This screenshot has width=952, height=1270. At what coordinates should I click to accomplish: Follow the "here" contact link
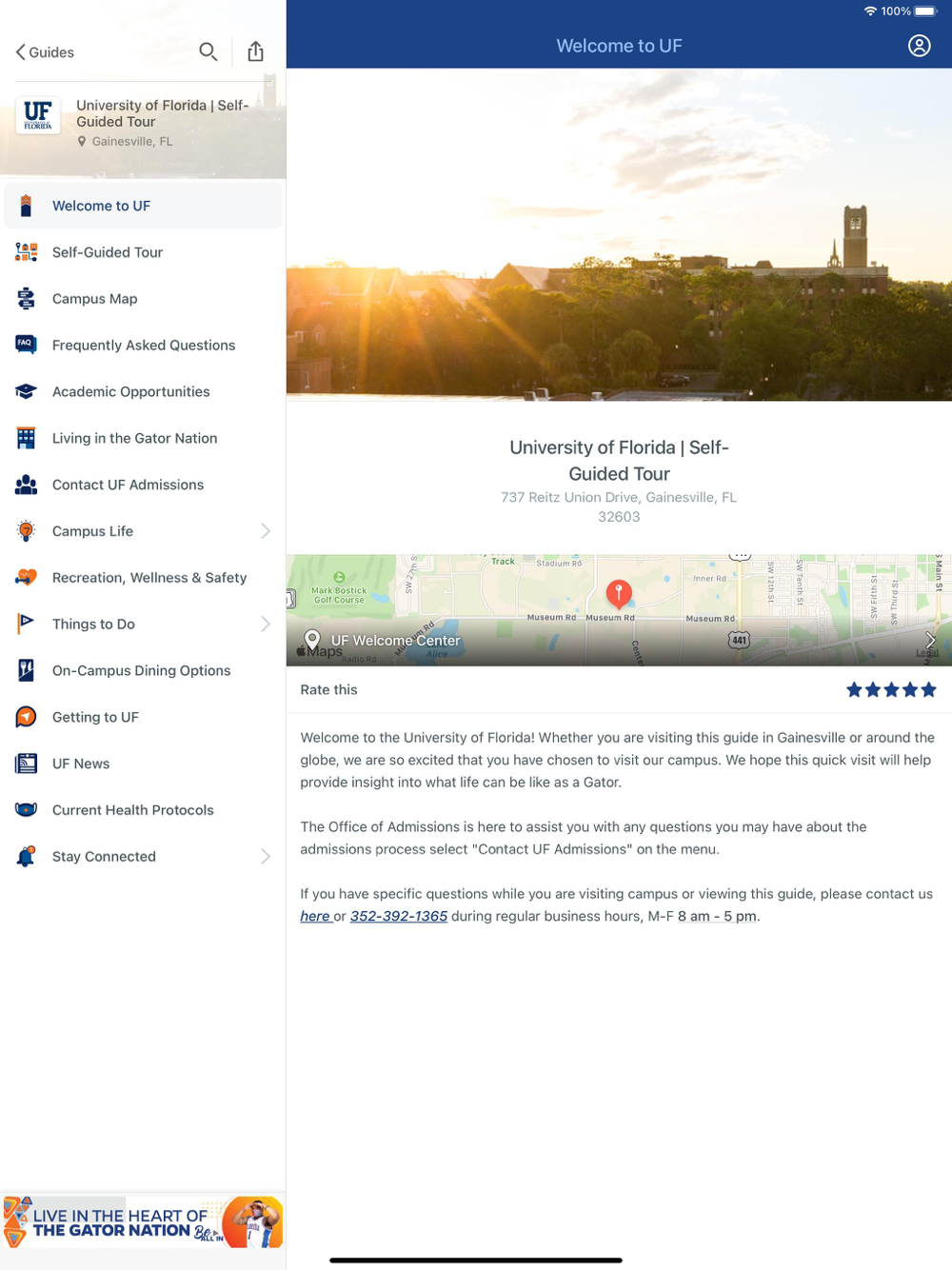coord(315,916)
